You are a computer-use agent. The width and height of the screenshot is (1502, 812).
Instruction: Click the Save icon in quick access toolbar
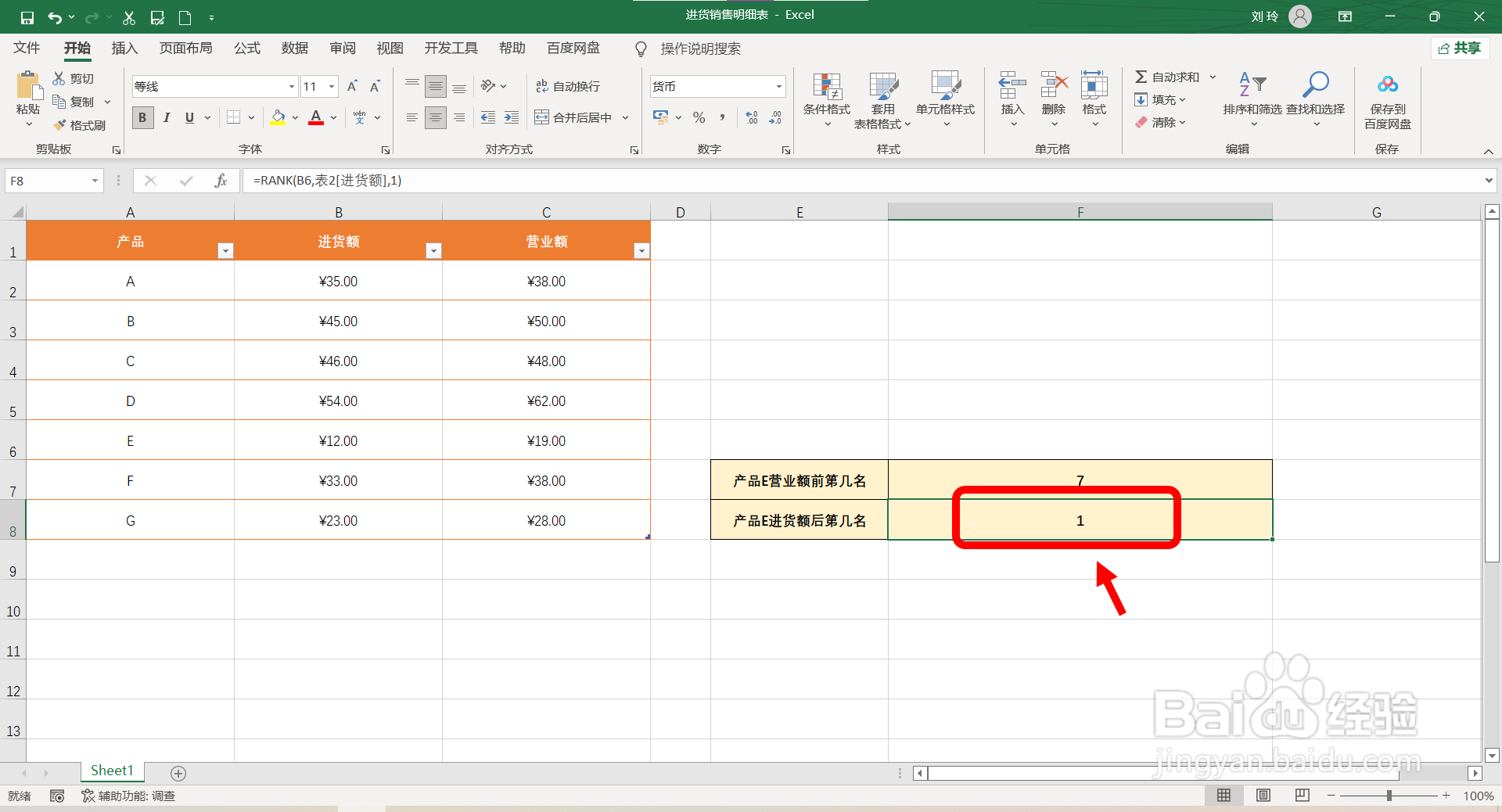click(27, 17)
